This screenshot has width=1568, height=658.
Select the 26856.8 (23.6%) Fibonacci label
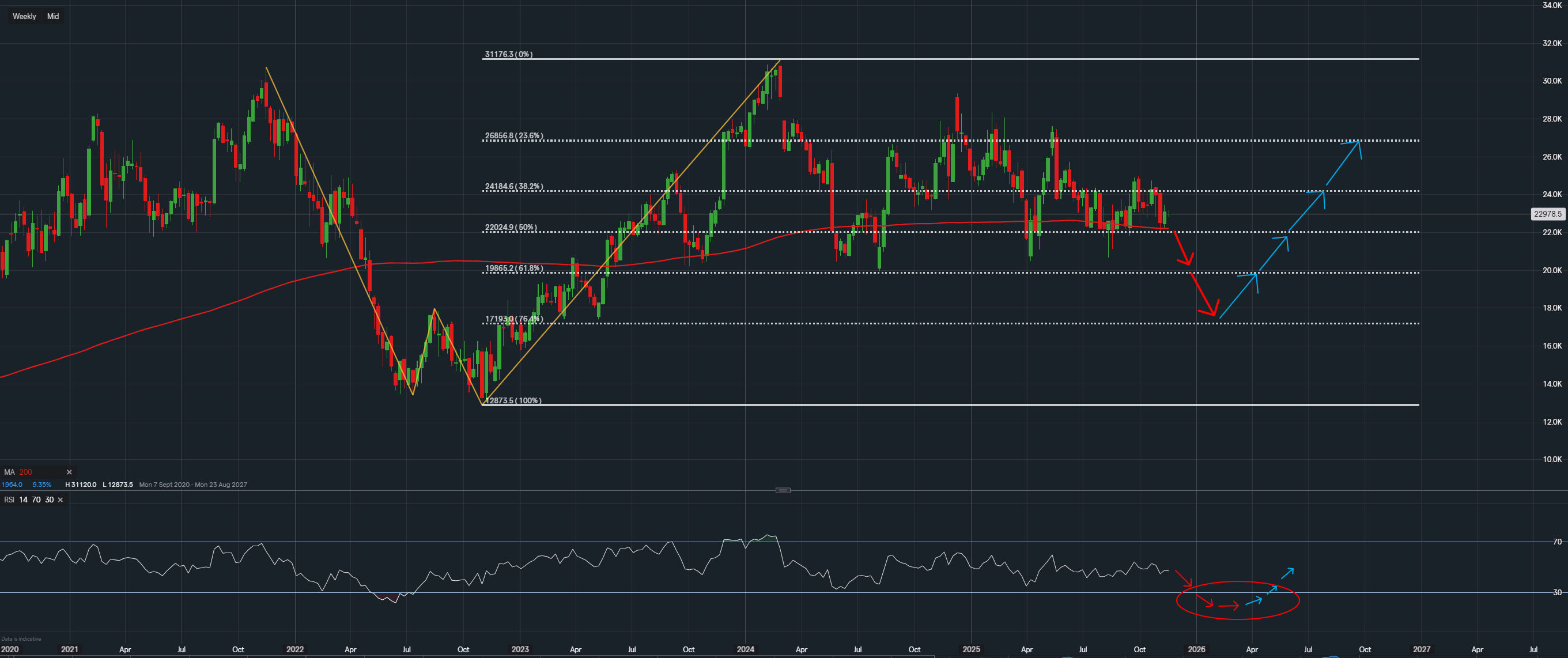(x=514, y=136)
